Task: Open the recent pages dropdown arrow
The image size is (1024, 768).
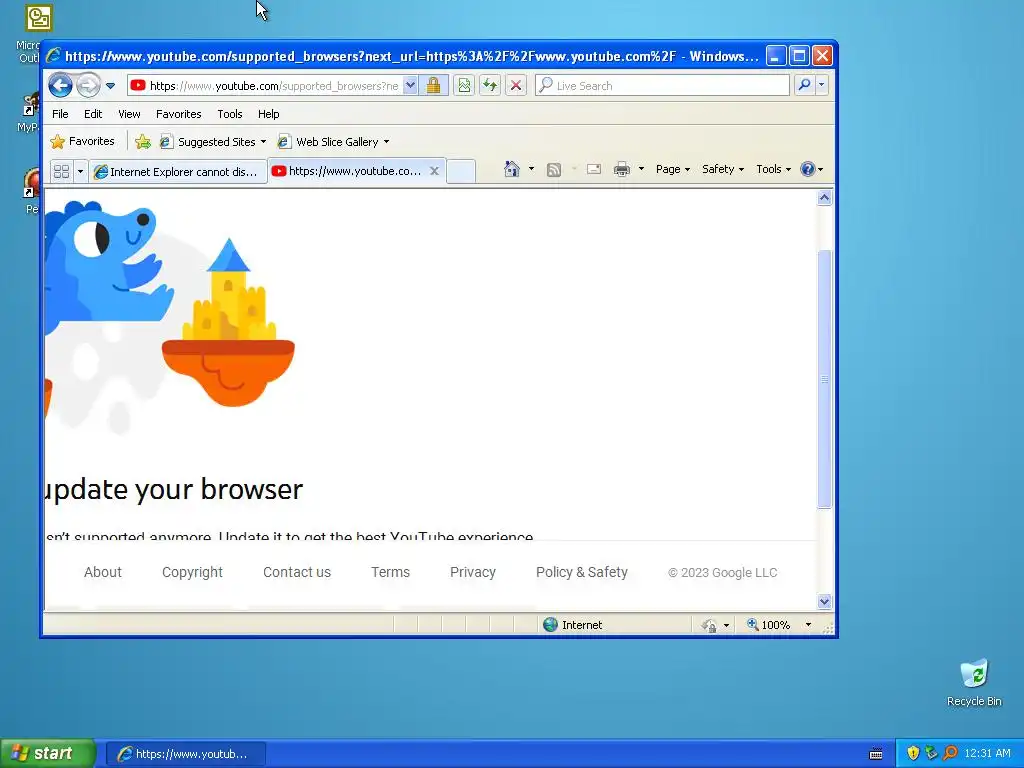Action: pos(110,86)
